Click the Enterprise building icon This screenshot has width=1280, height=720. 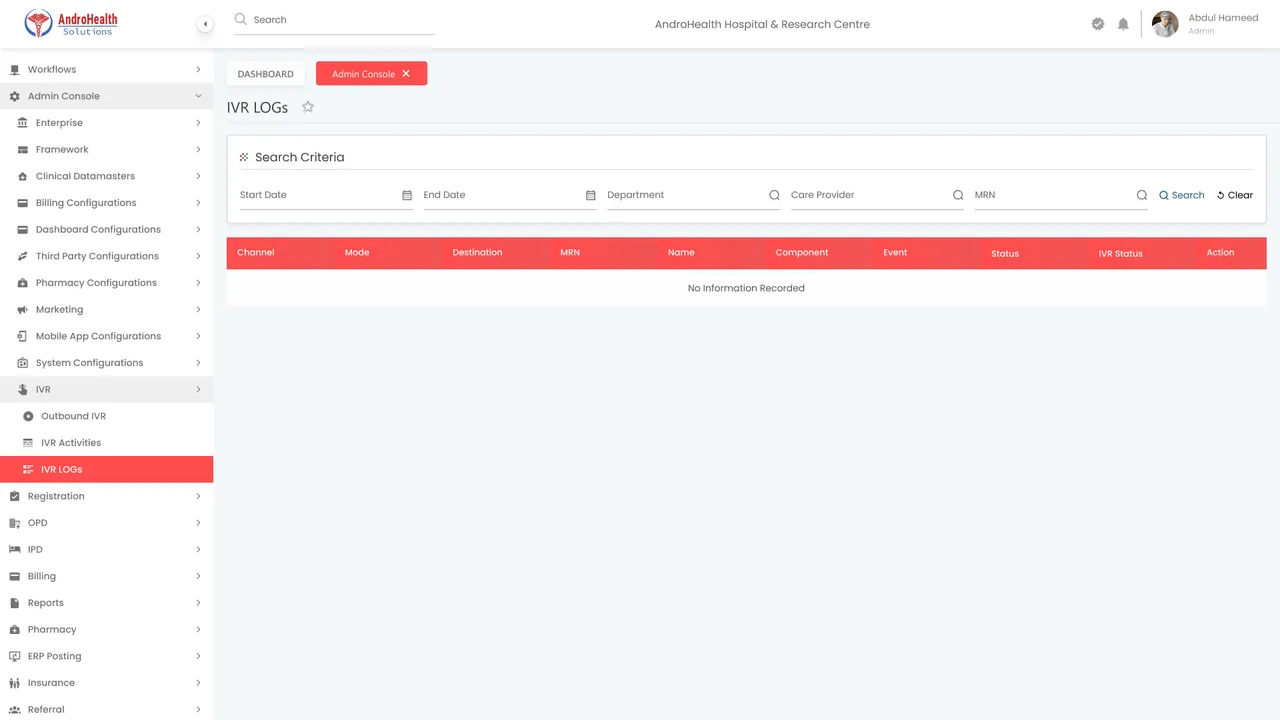tap(23, 123)
